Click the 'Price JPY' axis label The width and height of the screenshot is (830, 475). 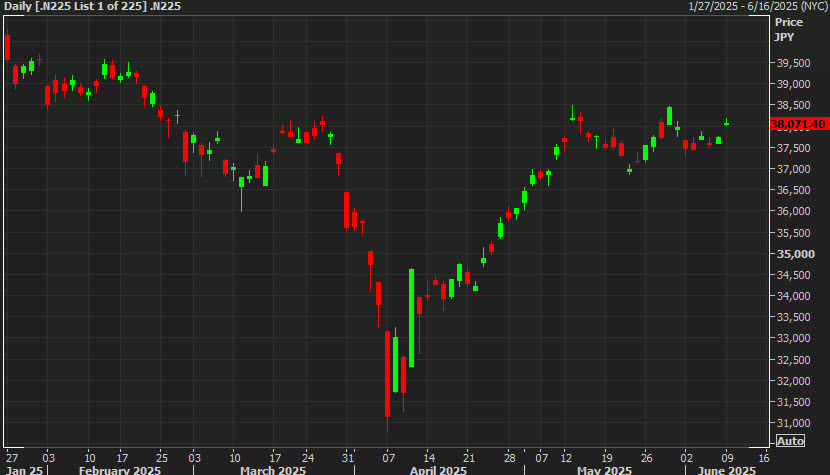pos(788,28)
